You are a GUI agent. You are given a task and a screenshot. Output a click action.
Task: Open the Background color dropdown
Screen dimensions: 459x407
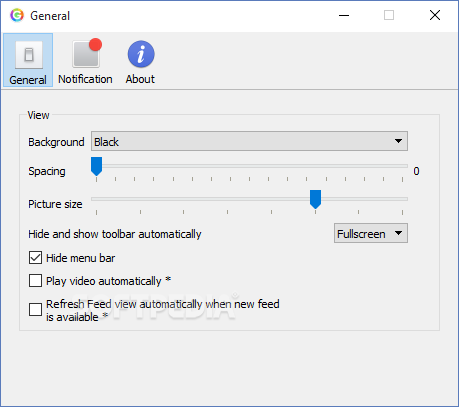tap(249, 141)
